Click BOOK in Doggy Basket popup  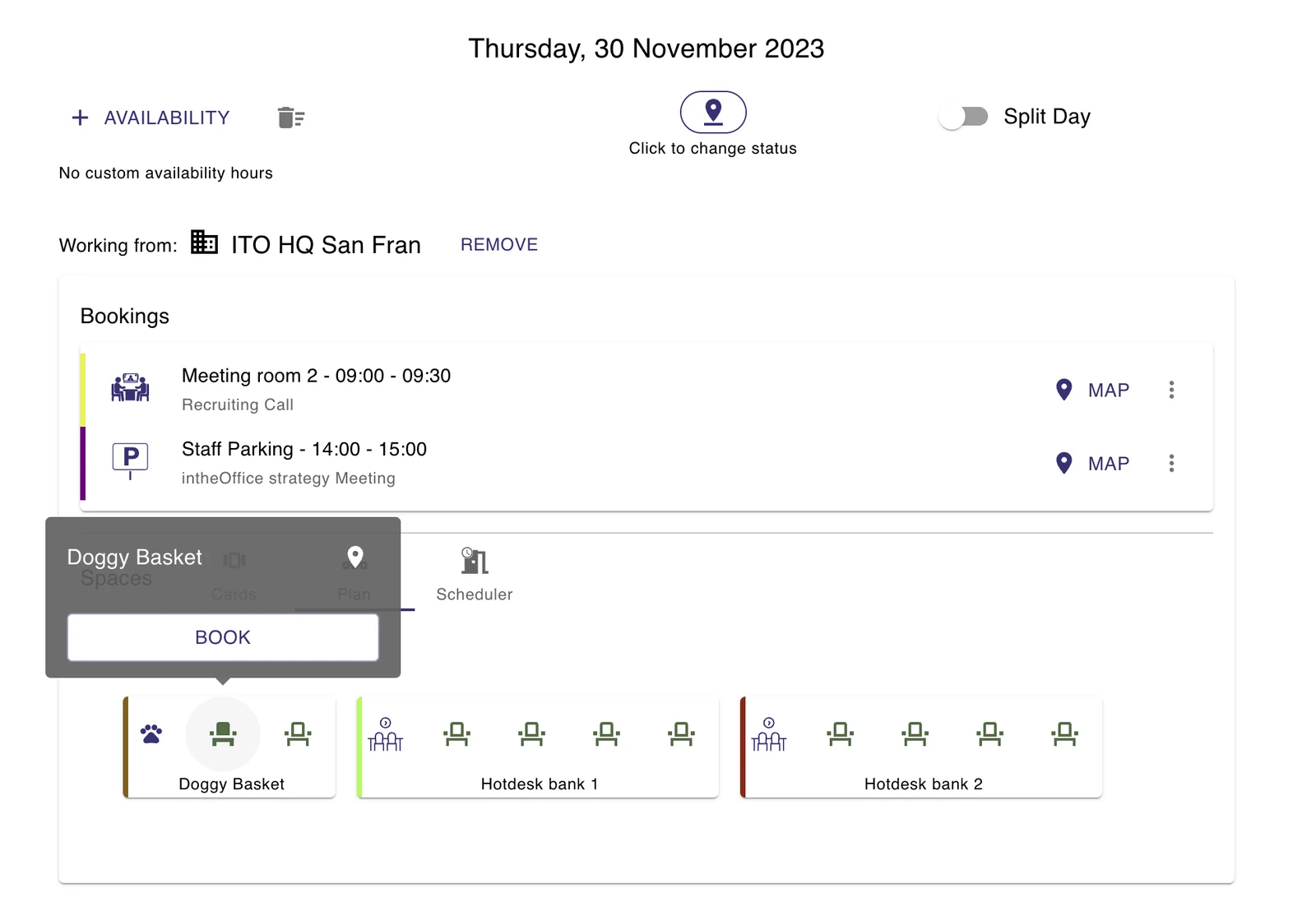tap(223, 637)
